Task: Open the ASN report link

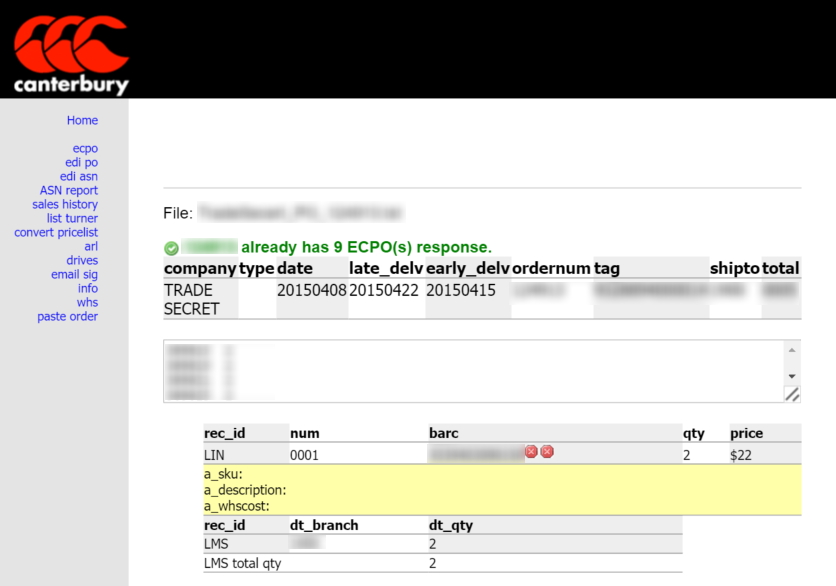Action: [69, 190]
